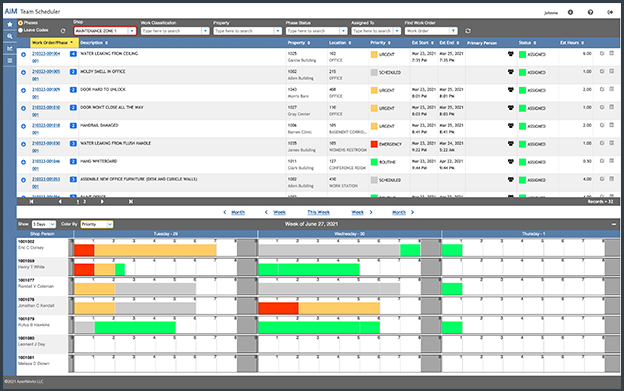Click assign people icon for WATER LEAKING FROM CEILING
624x391 pixels.
[x=511, y=54]
